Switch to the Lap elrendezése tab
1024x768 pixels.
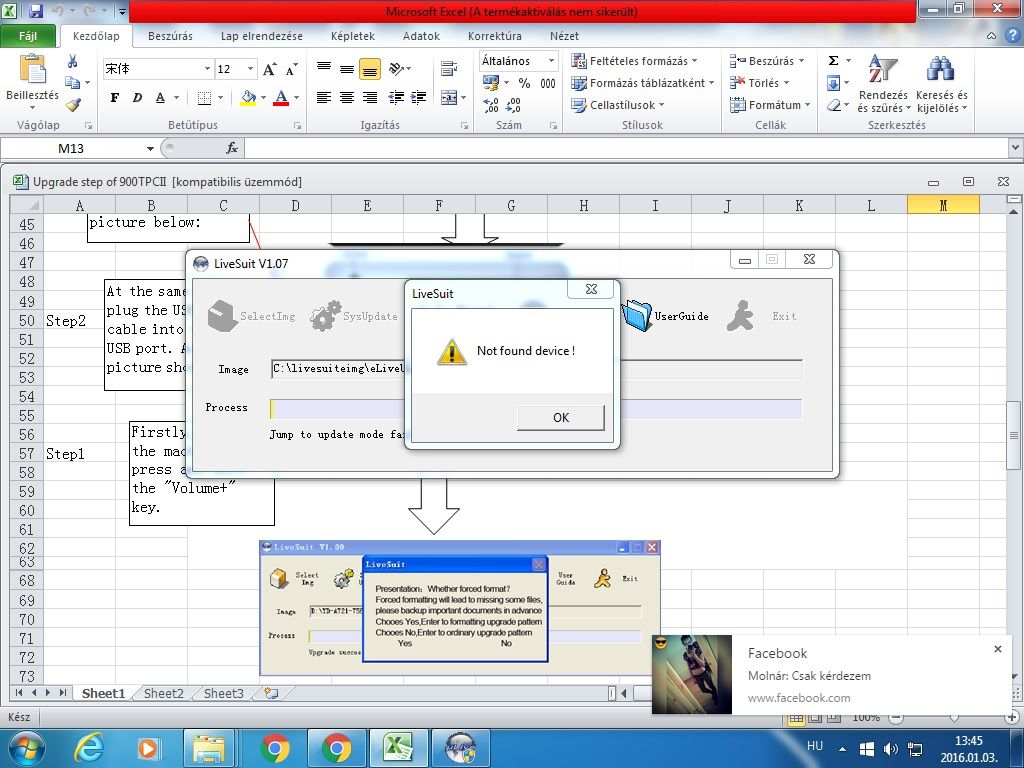pyautogui.click(x=261, y=36)
